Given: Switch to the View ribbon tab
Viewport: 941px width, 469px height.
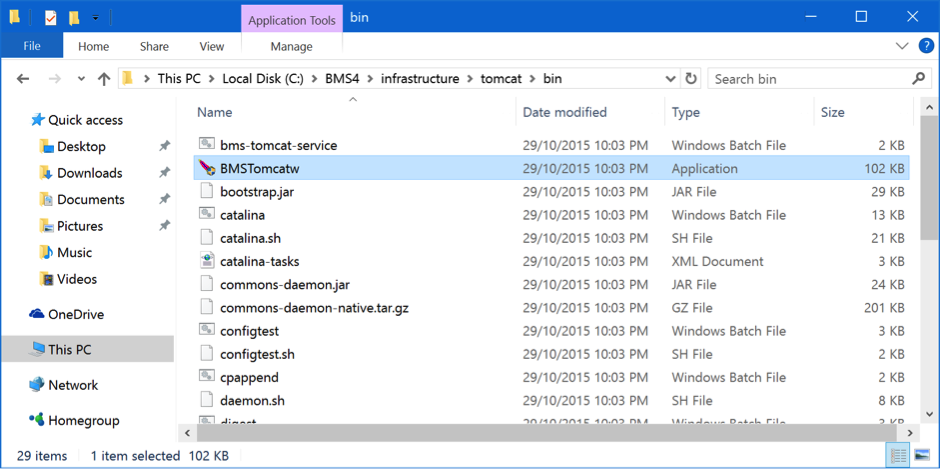Looking at the screenshot, I should click(x=212, y=46).
